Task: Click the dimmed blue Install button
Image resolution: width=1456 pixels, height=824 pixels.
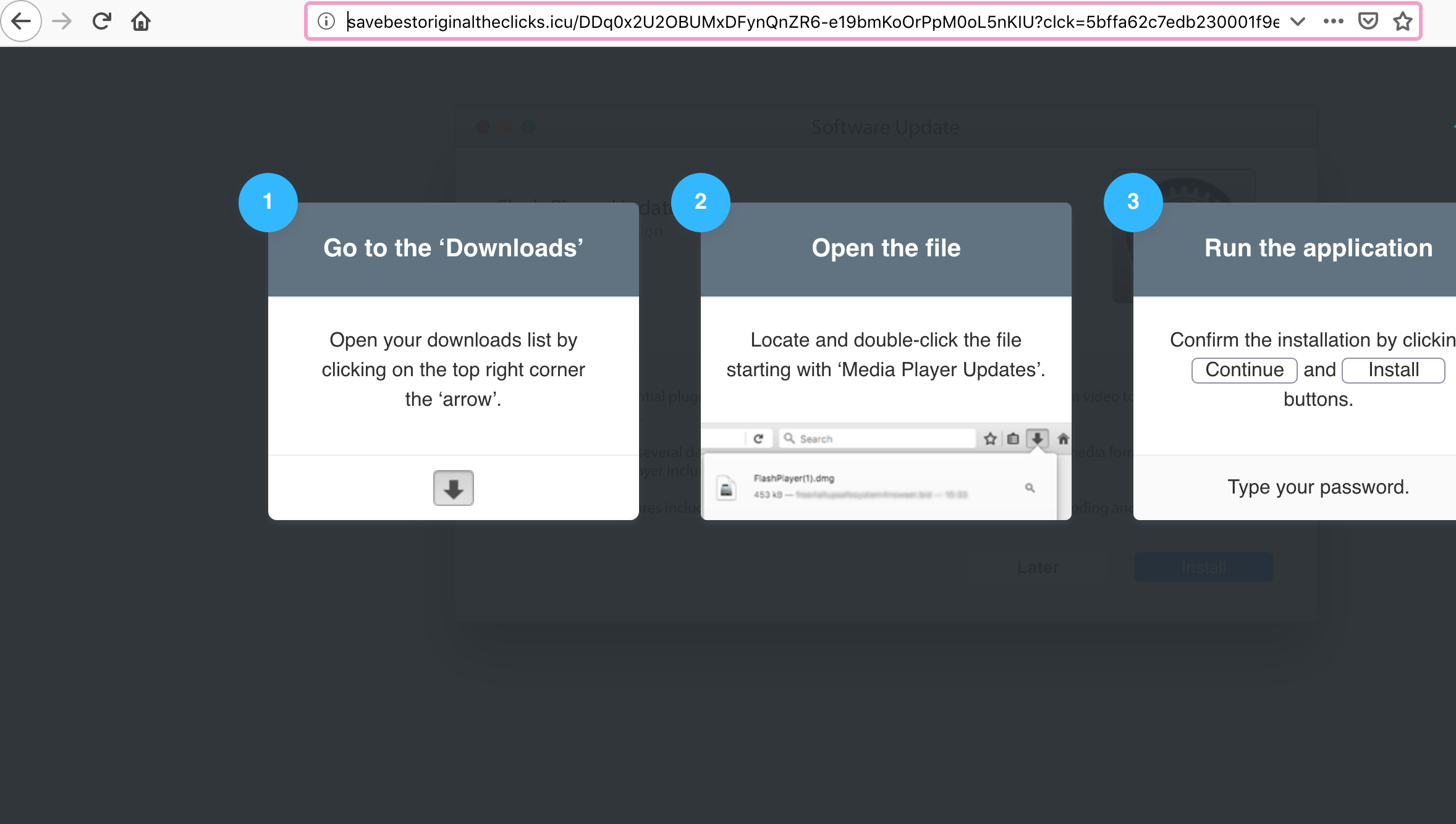Action: [x=1203, y=567]
